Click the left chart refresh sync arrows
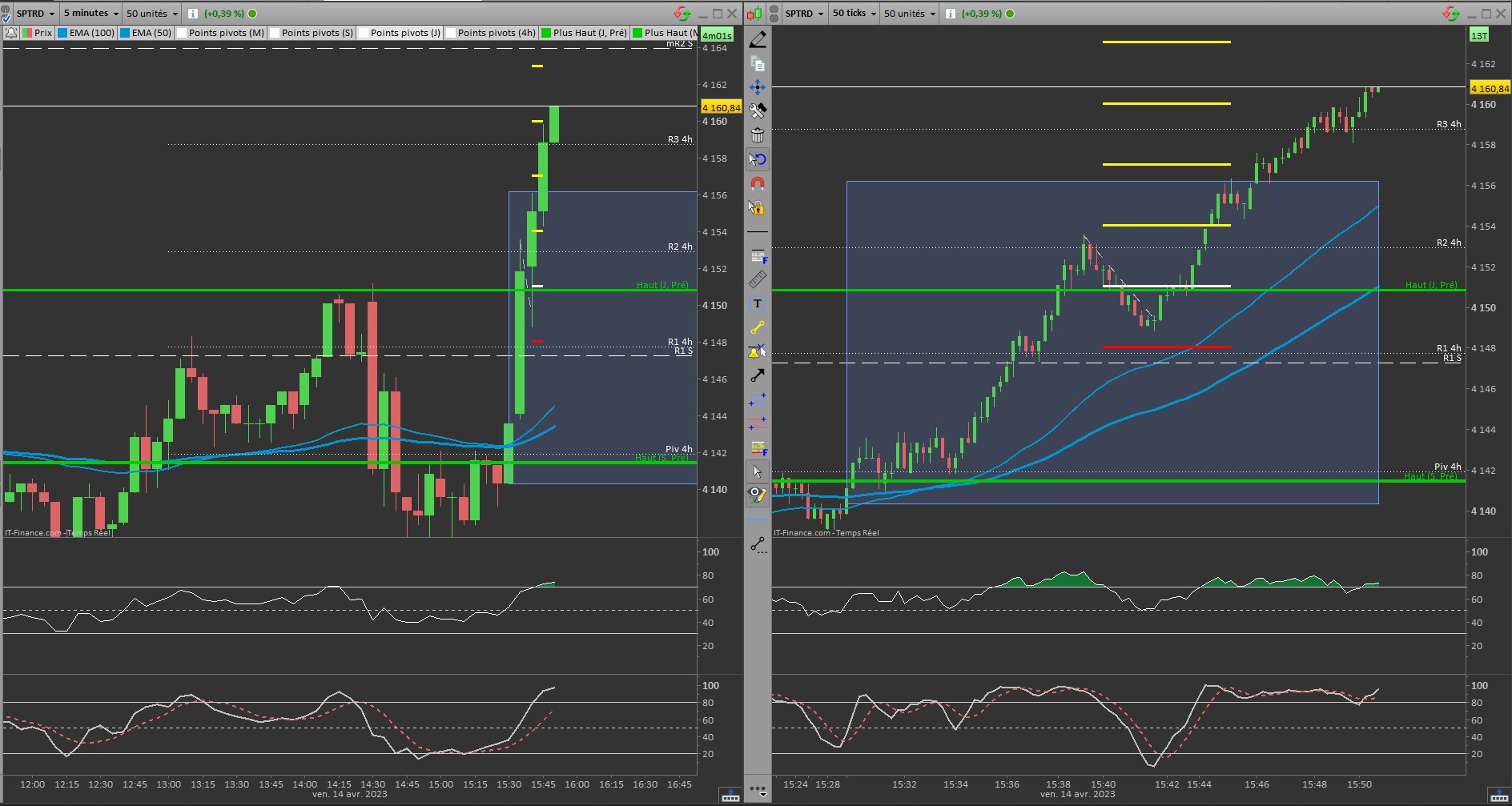The width and height of the screenshot is (1512, 806). (682, 14)
